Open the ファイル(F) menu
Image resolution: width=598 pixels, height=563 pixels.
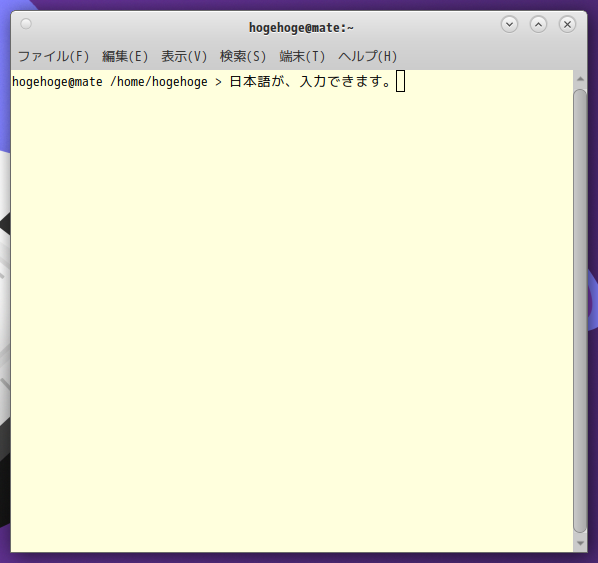[x=53, y=56]
